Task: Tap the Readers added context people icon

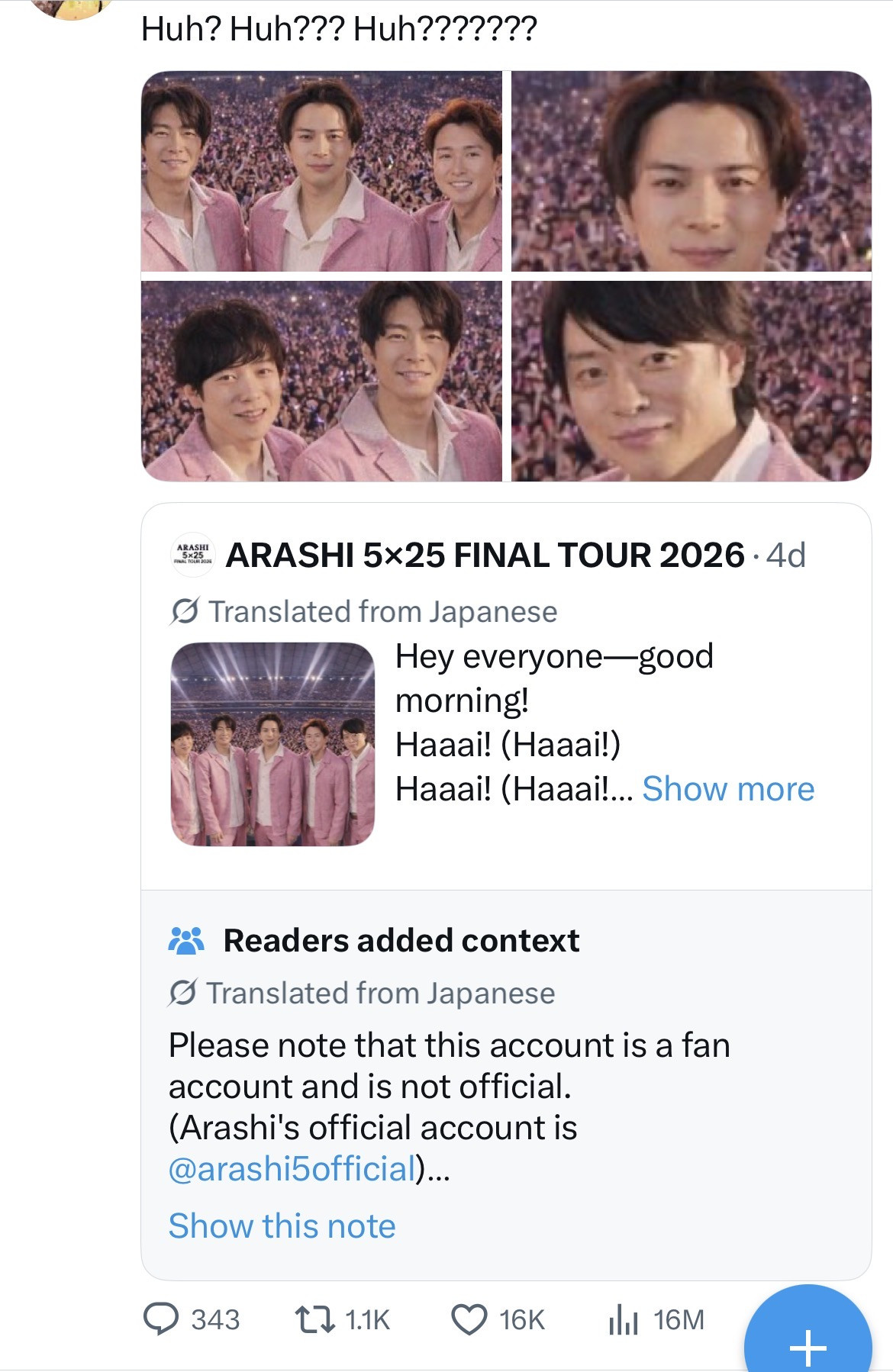Action: (186, 941)
